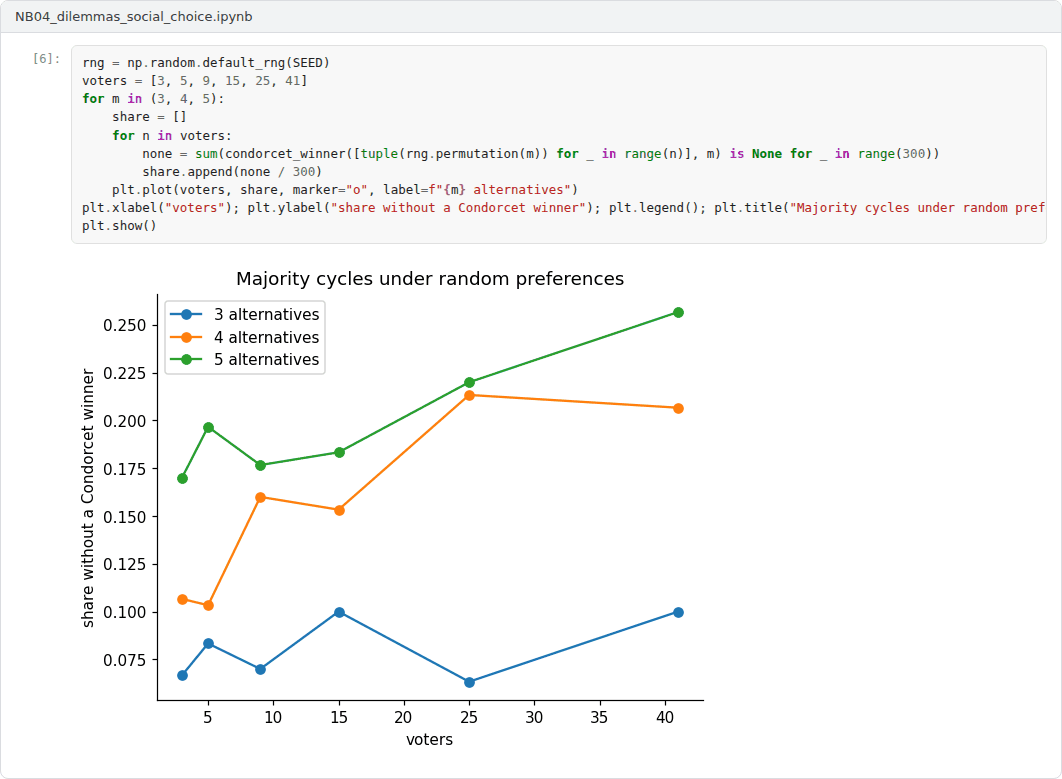Click the orange legend marker for 4 alternatives
This screenshot has width=1062, height=779.
(x=186, y=337)
